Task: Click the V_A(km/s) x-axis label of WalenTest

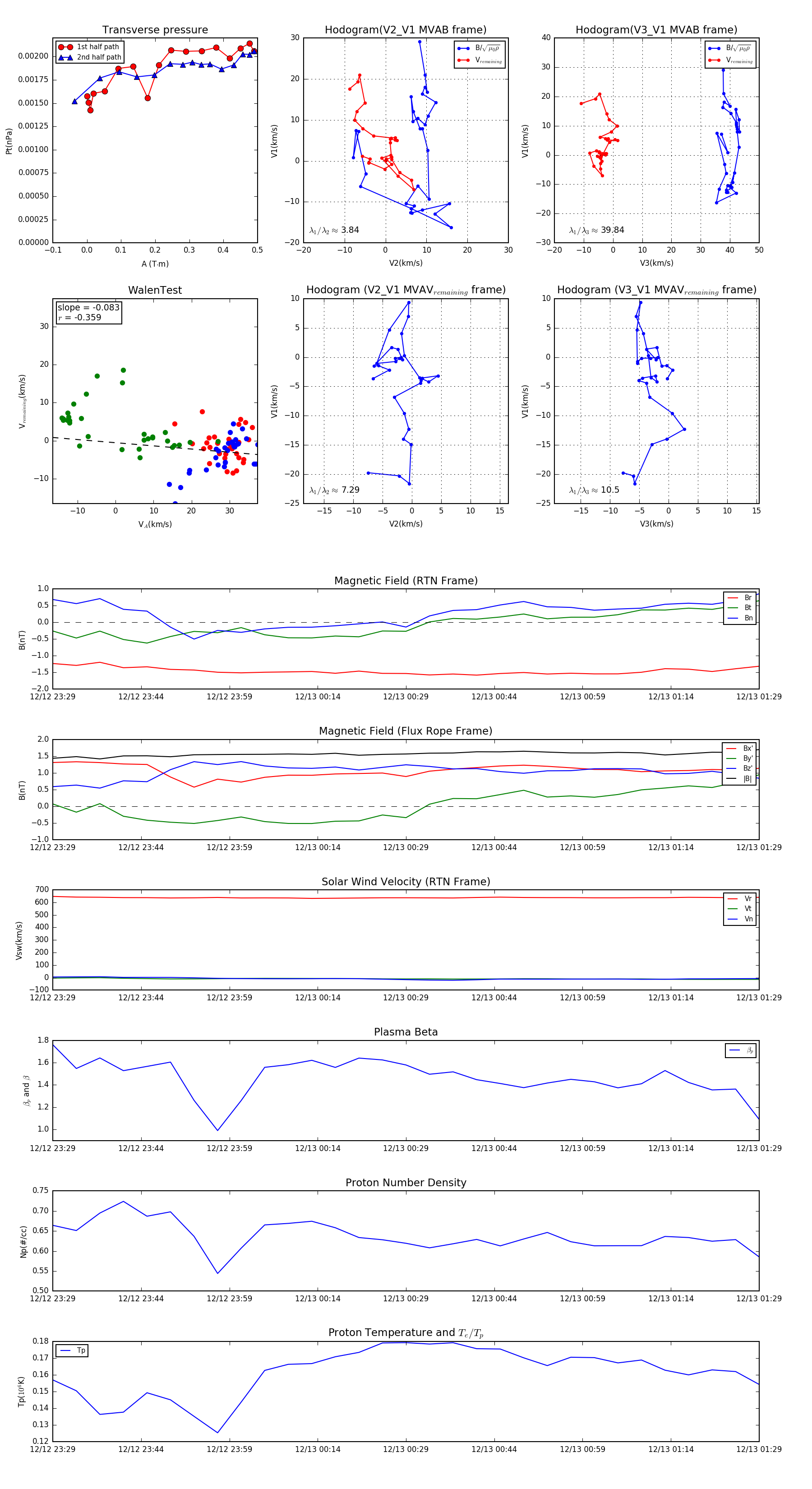Action: pyautogui.click(x=155, y=524)
